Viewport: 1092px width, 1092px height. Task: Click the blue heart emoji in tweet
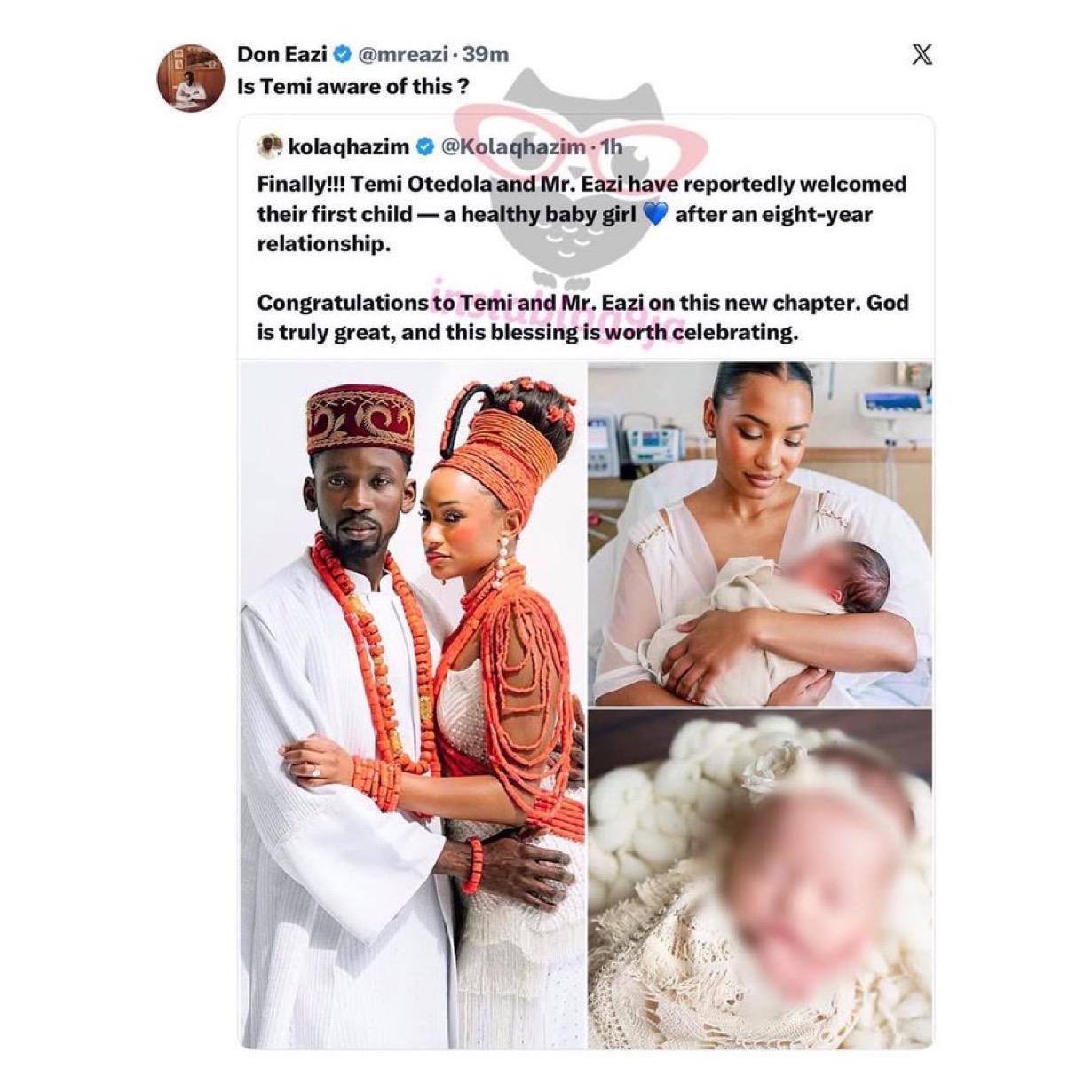pyautogui.click(x=654, y=215)
